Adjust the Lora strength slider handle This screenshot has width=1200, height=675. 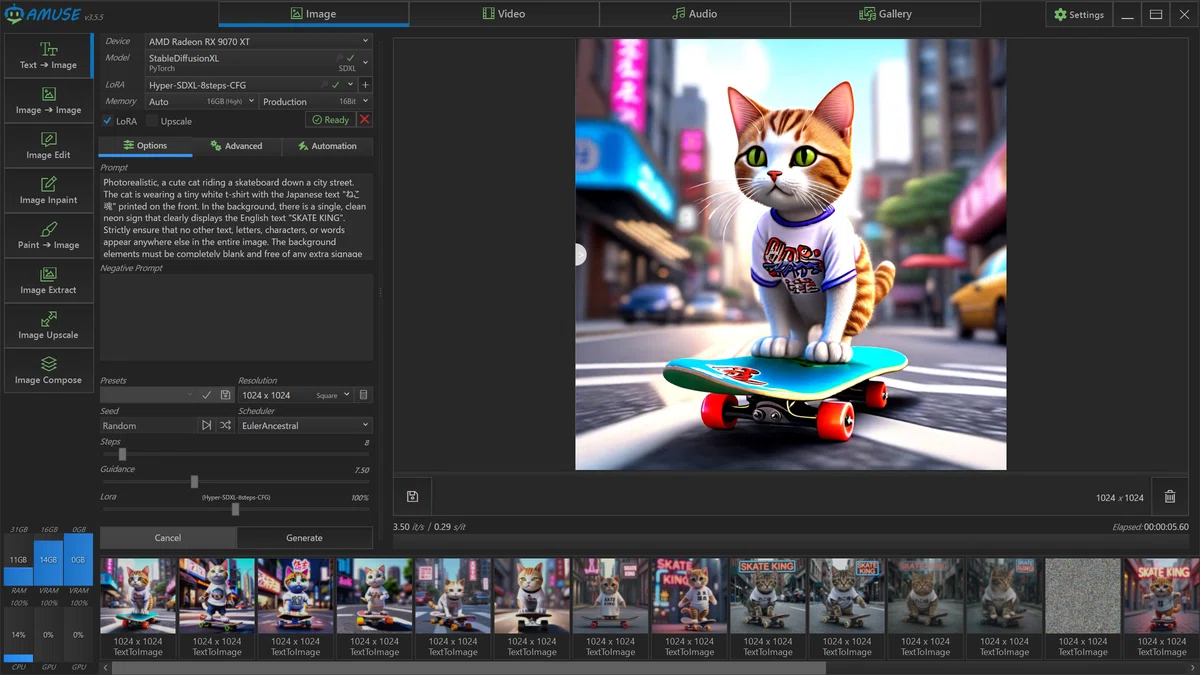(235, 509)
